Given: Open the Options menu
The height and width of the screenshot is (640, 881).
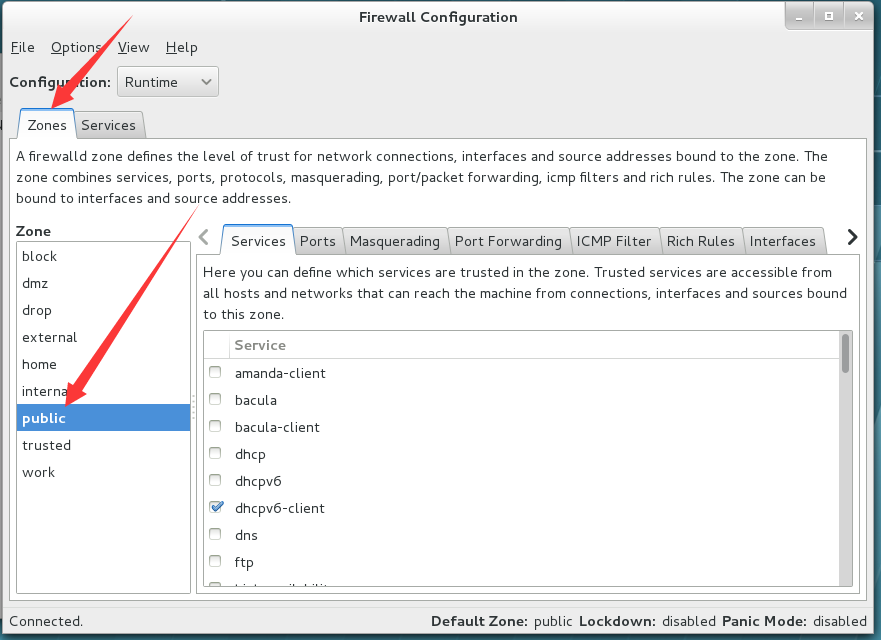Looking at the screenshot, I should pyautogui.click(x=76, y=48).
